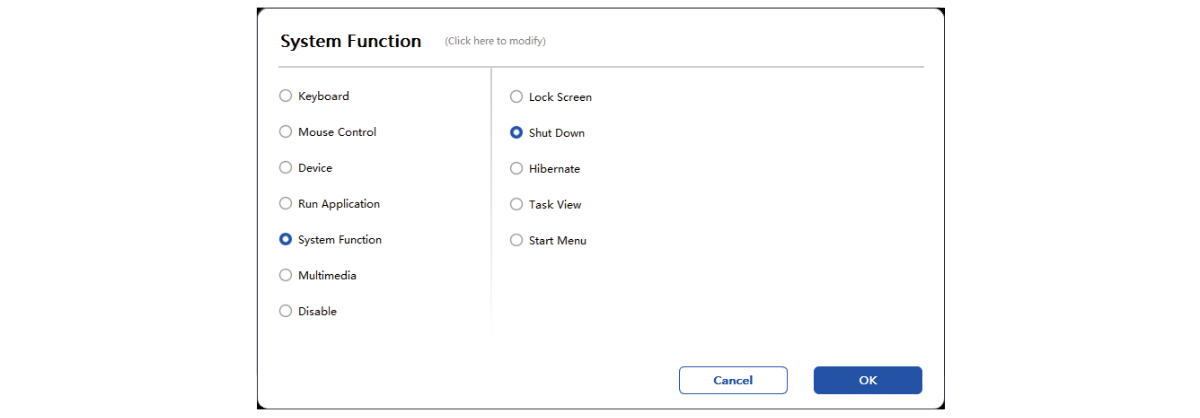The height and width of the screenshot is (418, 1200).
Task: Click the System Function dialog title
Action: [351, 41]
